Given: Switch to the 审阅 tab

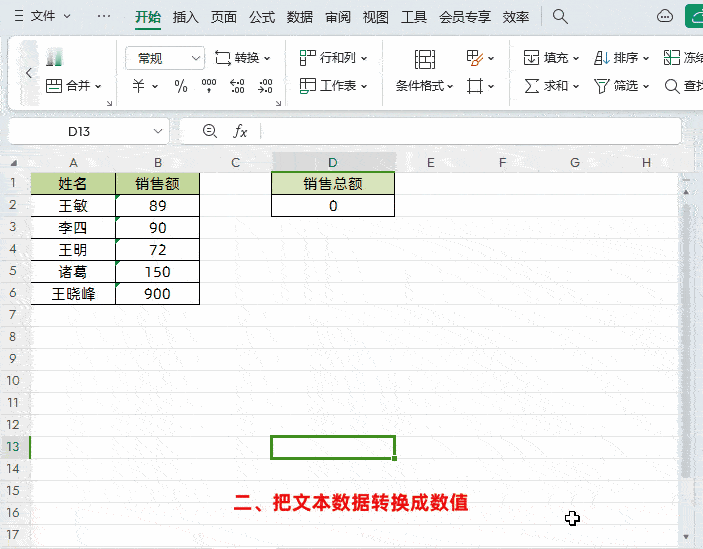Looking at the screenshot, I should click(x=338, y=17).
